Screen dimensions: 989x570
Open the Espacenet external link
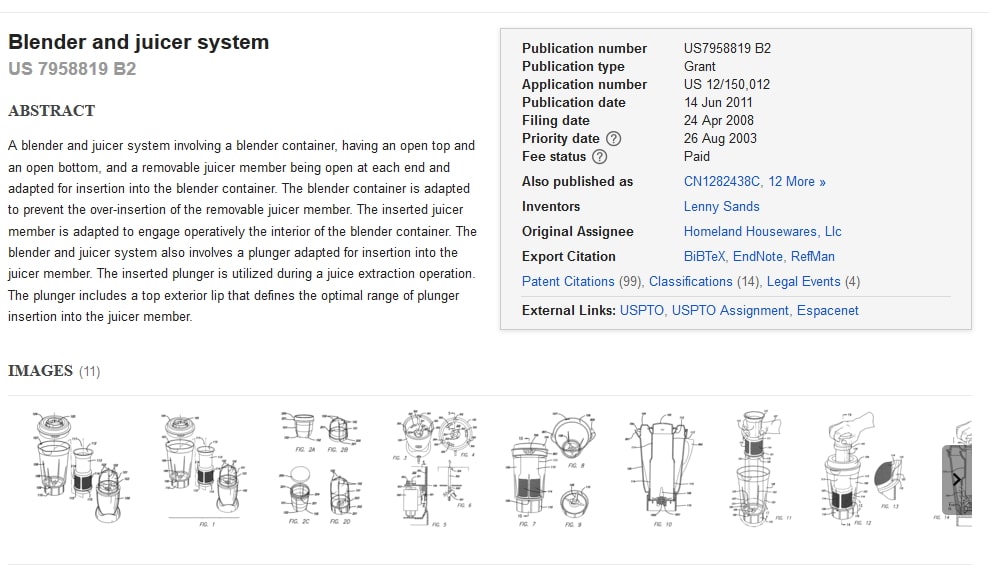pos(828,311)
